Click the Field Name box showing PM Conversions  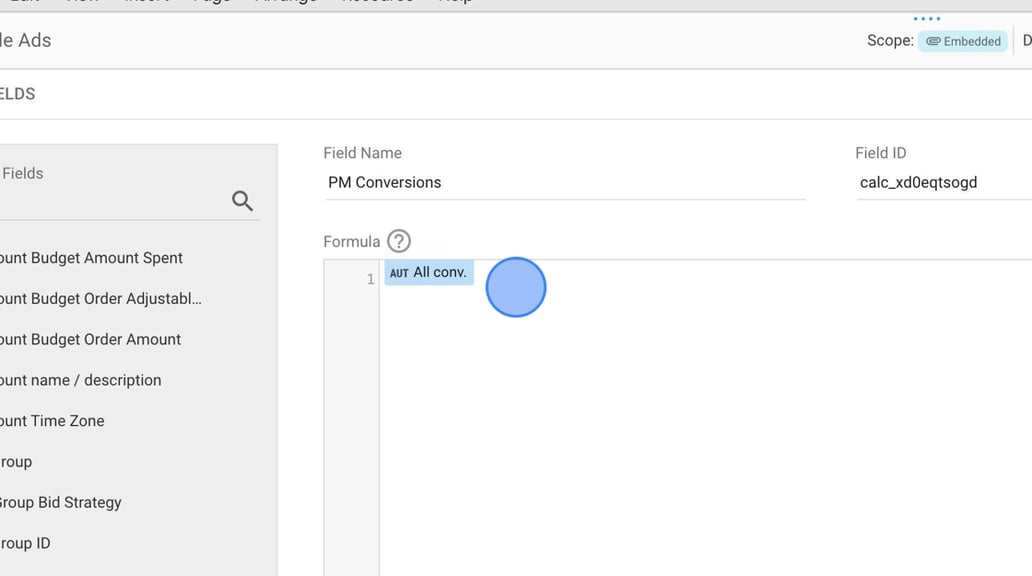coord(565,182)
